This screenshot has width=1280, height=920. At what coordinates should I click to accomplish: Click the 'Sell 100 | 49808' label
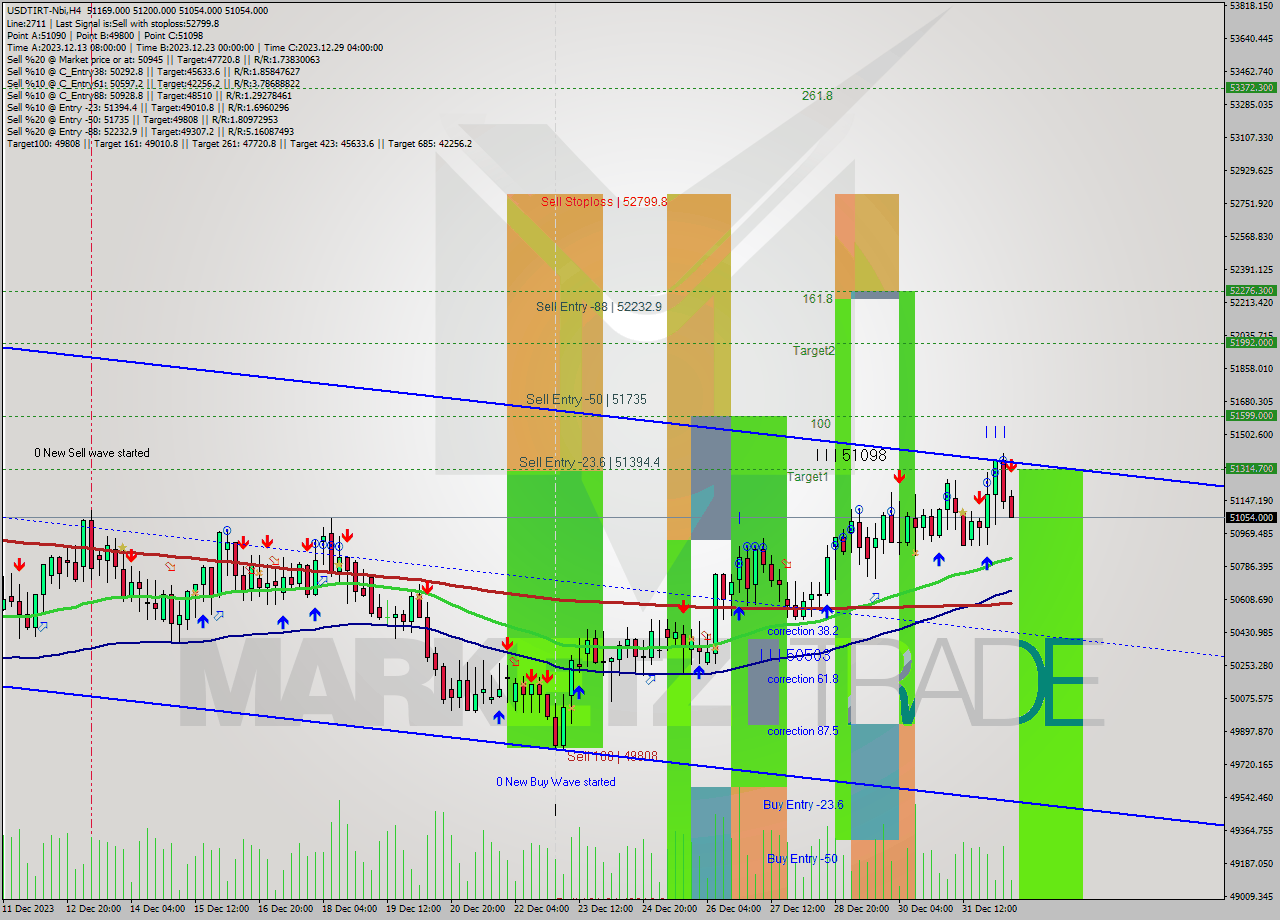[612, 756]
